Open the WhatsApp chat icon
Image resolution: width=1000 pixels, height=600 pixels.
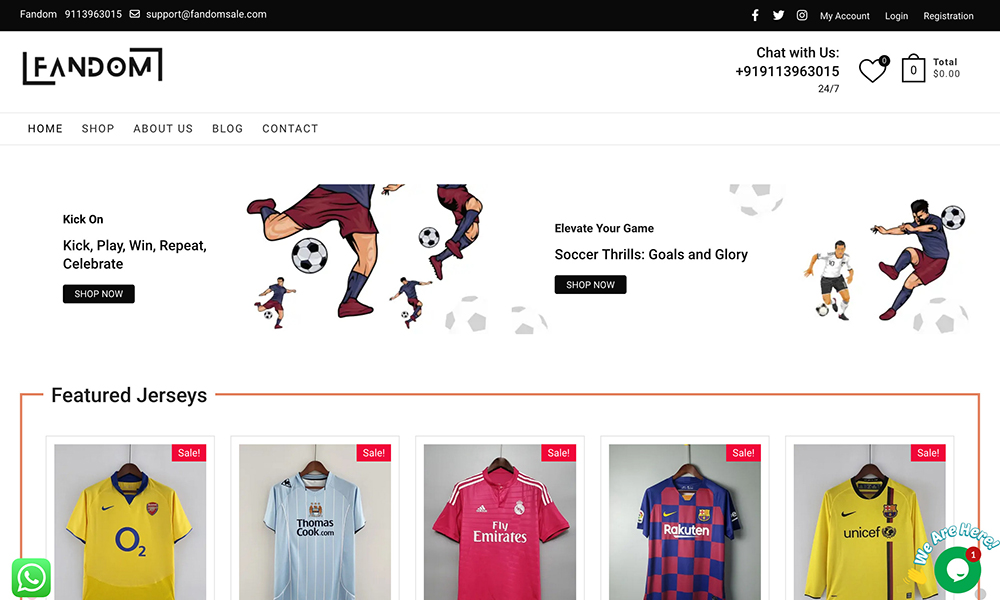(31, 577)
